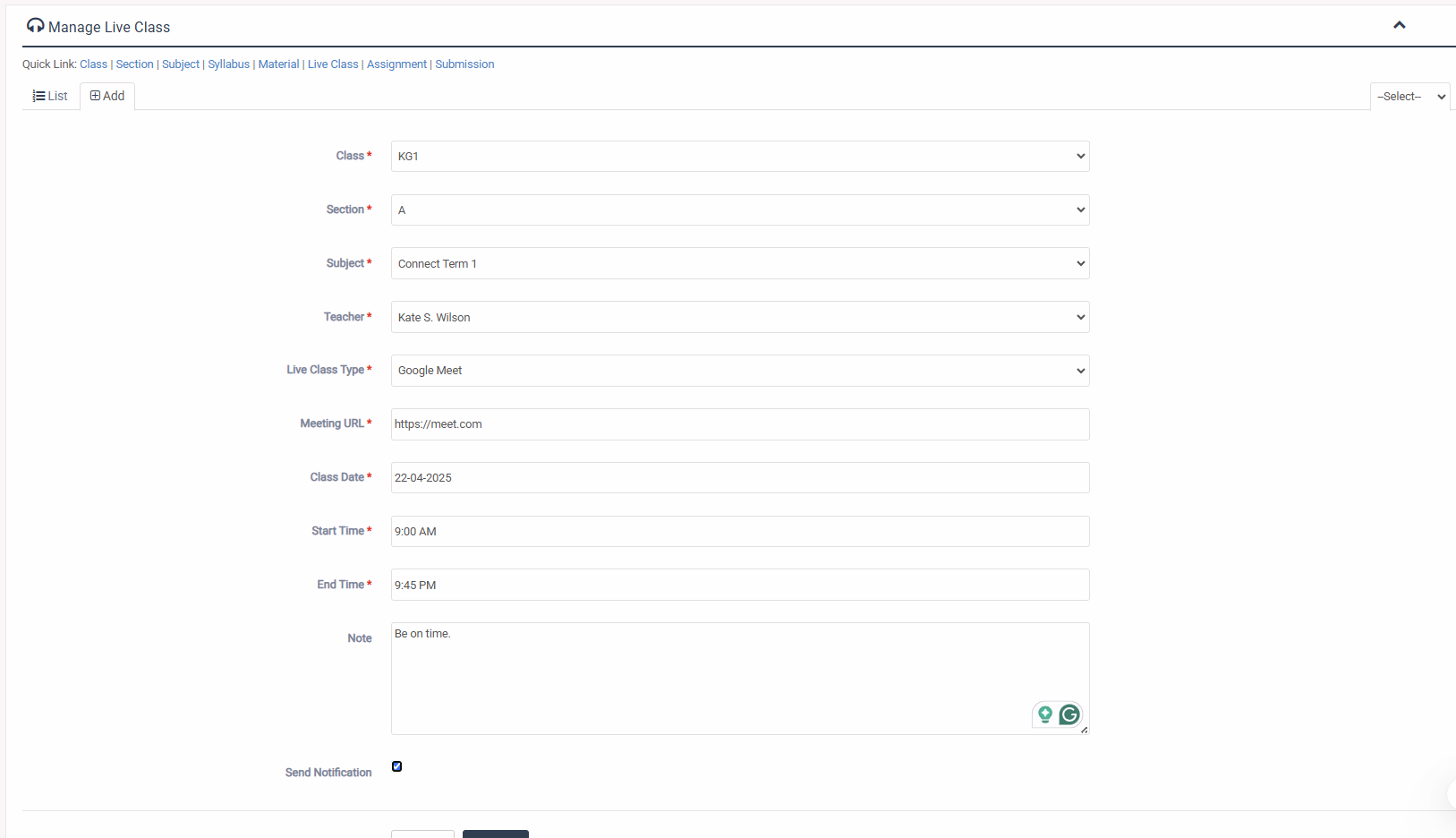
Task: Expand the Section dropdown showing A
Action: pyautogui.click(x=739, y=210)
